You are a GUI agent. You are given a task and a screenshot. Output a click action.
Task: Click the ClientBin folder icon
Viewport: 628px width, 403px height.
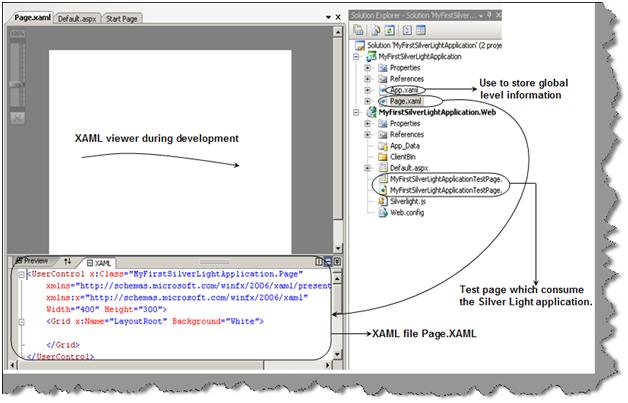[x=383, y=157]
